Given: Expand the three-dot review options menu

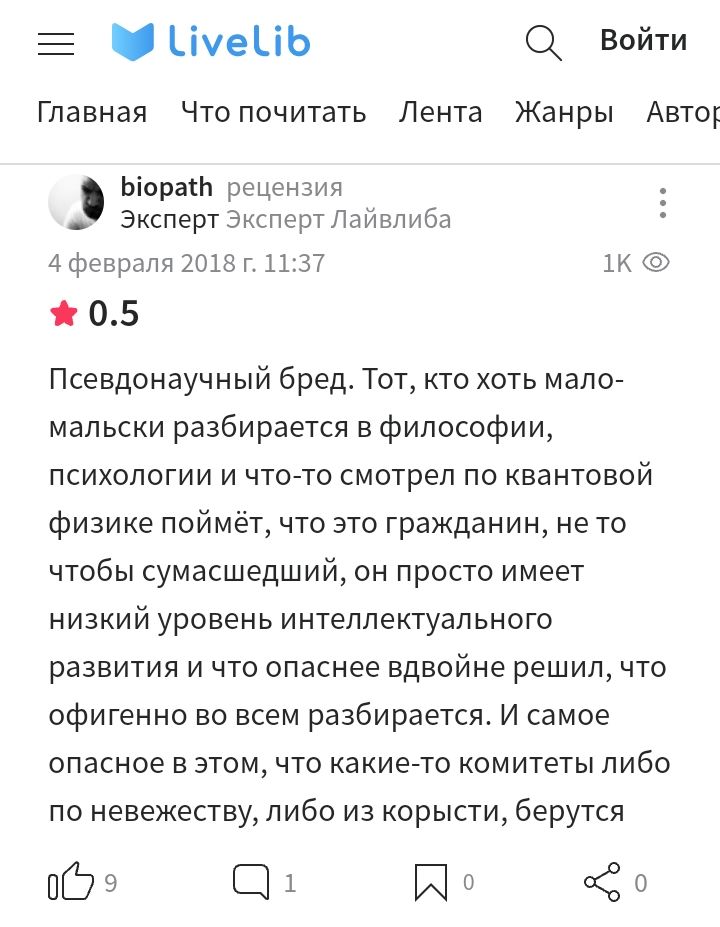Looking at the screenshot, I should click(x=662, y=202).
